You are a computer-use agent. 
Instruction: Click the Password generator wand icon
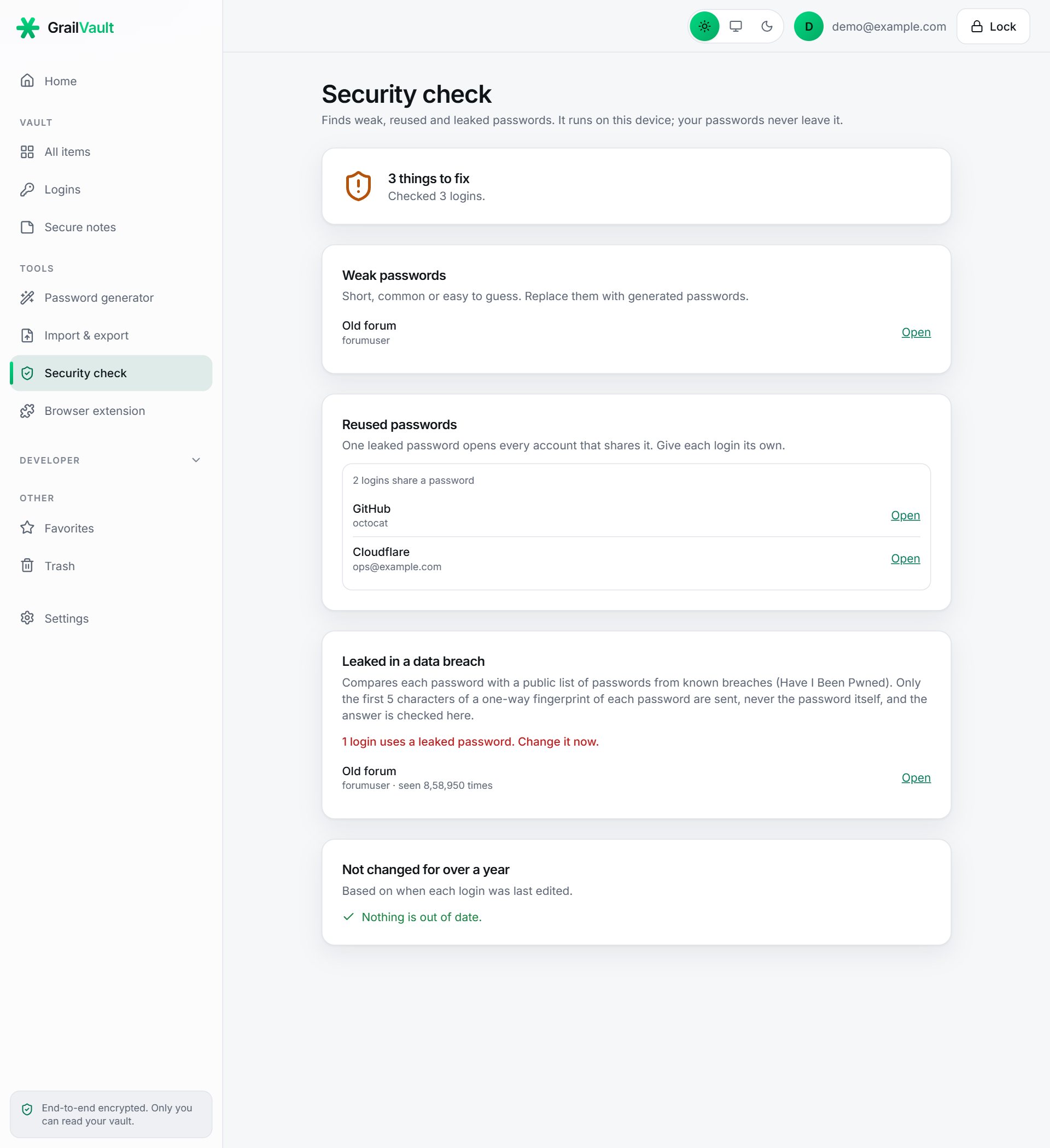(27, 297)
